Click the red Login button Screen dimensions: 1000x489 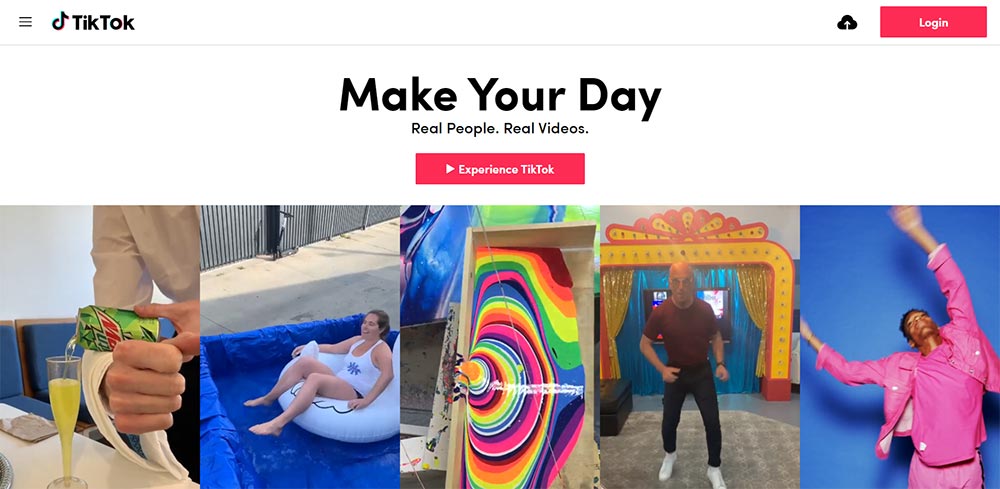coord(933,22)
